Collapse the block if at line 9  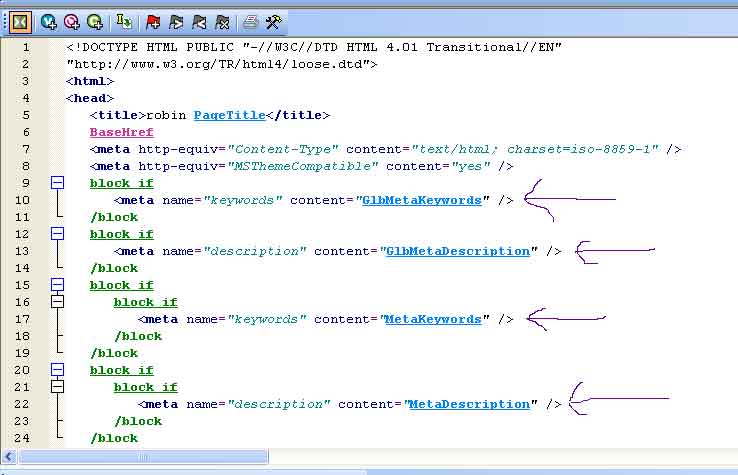click(57, 183)
